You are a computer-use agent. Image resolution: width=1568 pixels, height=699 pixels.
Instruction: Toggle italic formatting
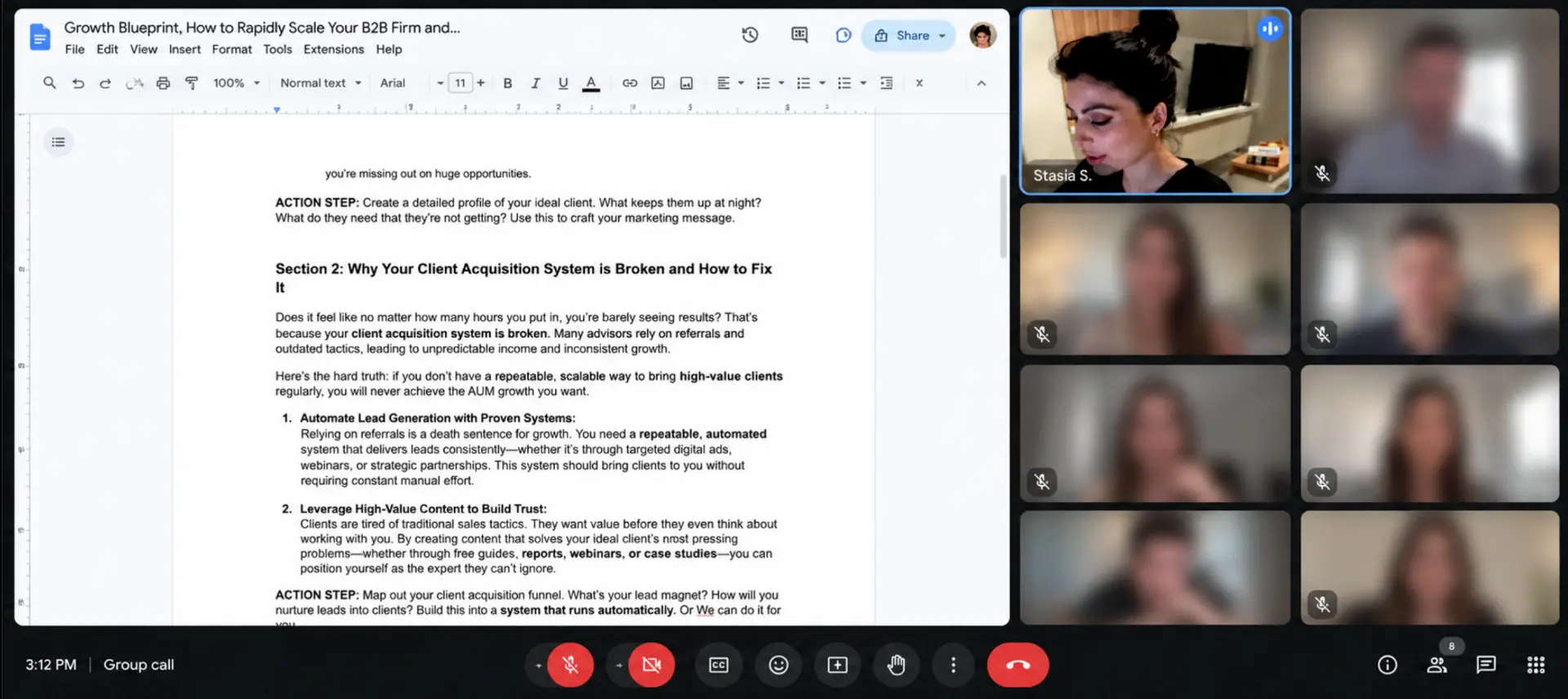click(536, 83)
